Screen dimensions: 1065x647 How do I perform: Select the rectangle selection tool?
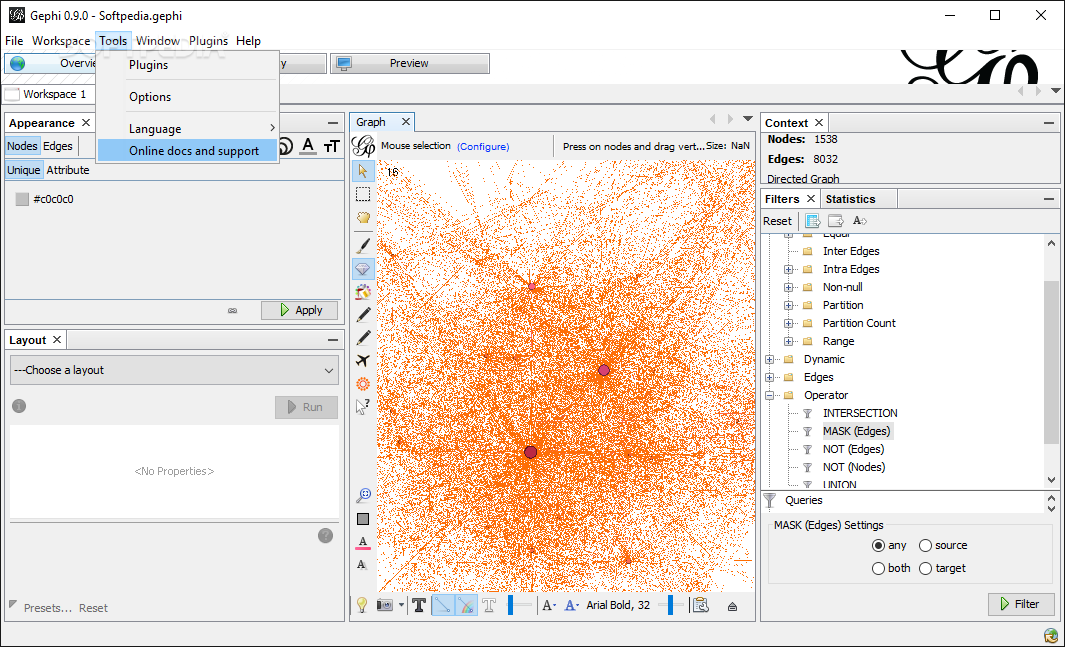coord(363,194)
